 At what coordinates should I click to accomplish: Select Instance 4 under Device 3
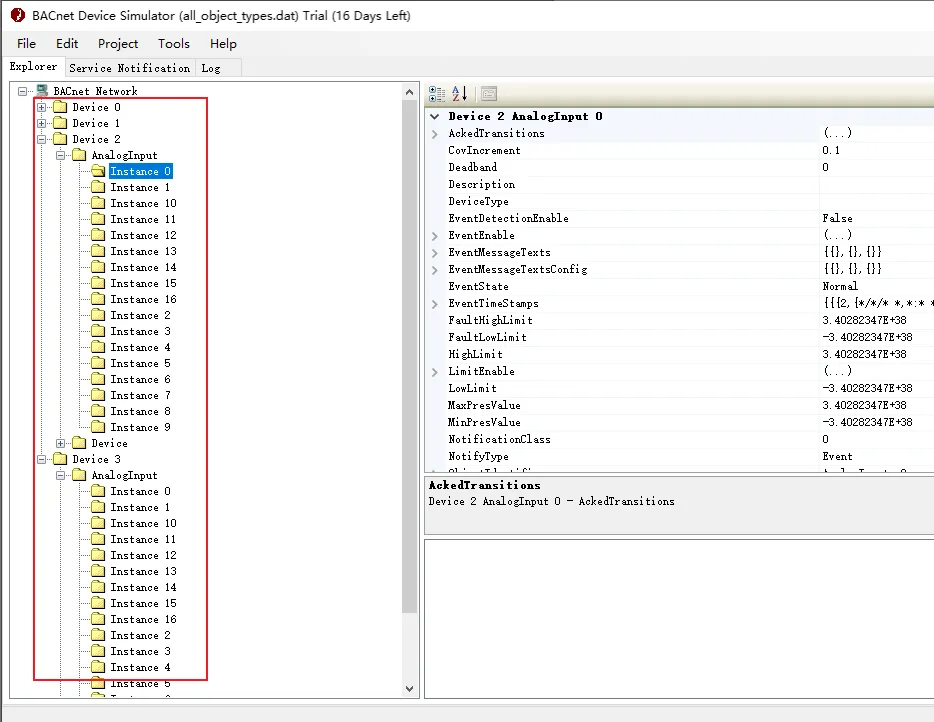tap(141, 667)
